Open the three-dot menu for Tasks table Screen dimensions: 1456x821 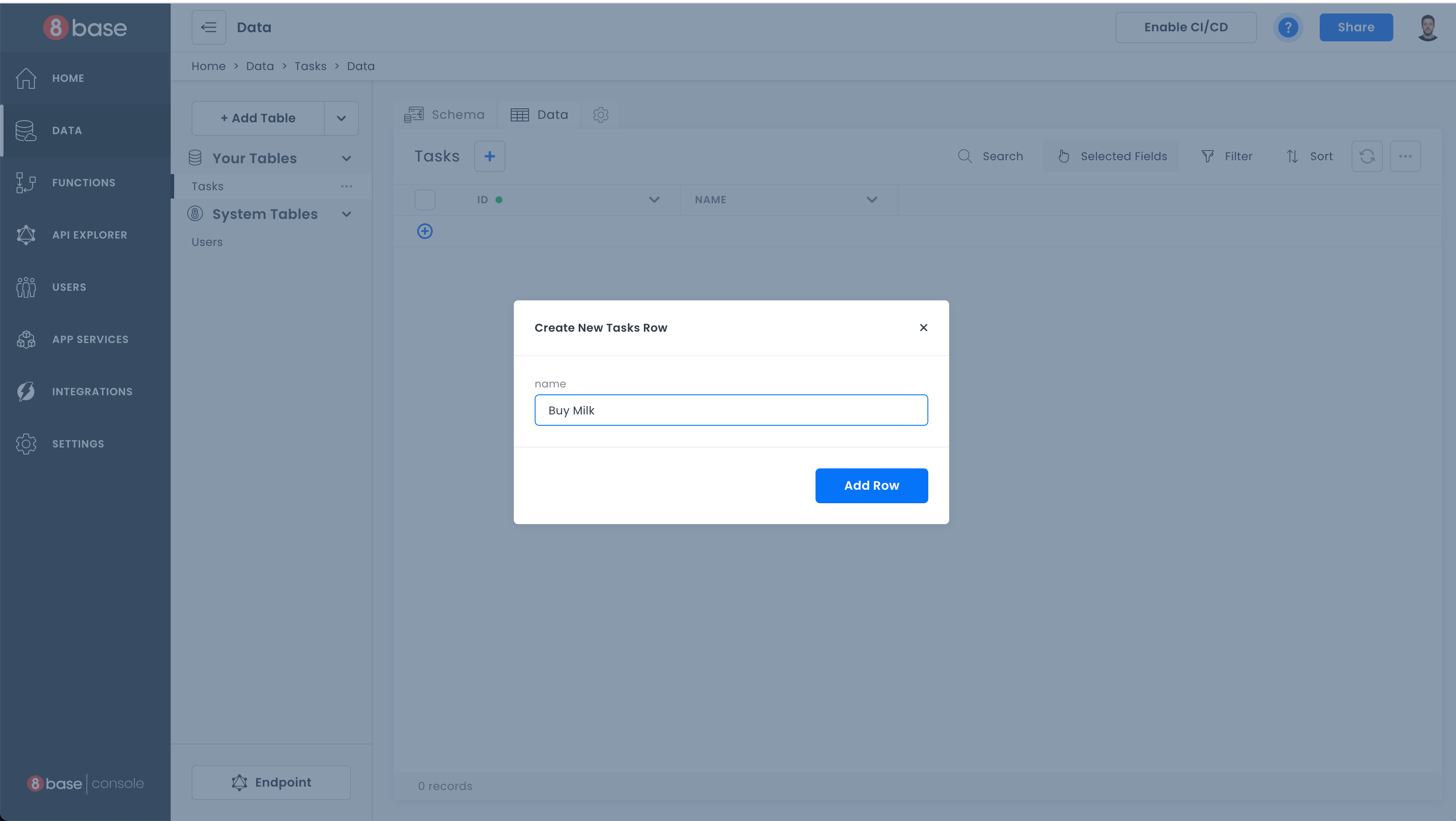[347, 186]
